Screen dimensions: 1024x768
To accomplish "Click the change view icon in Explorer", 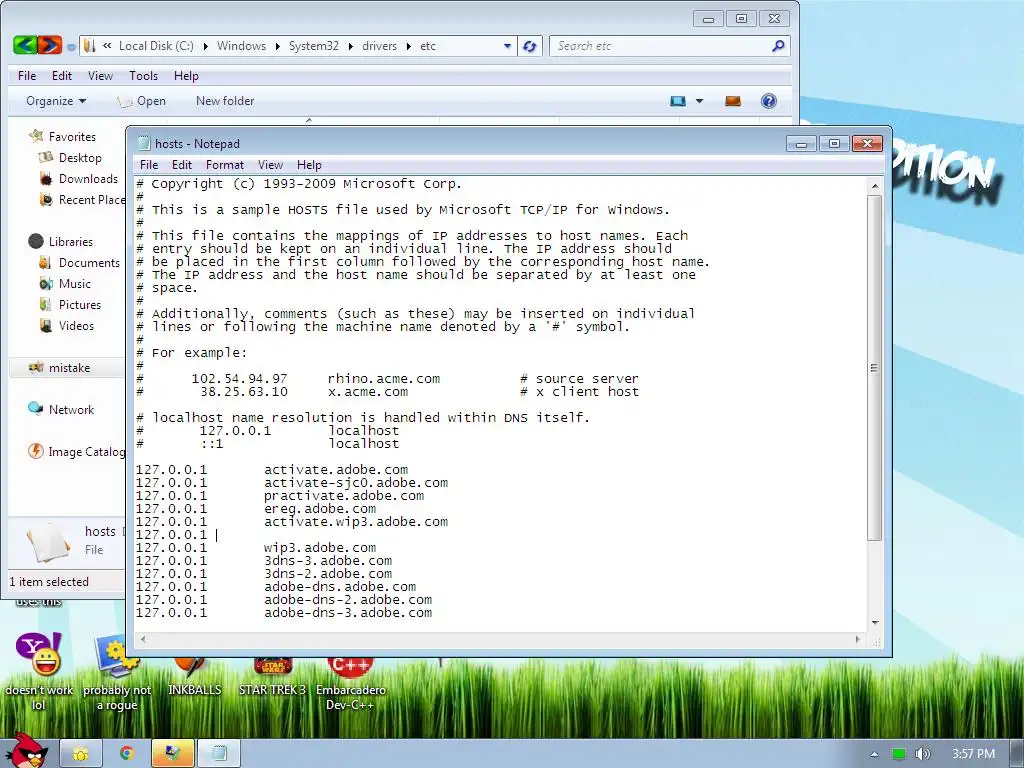I will 678,101.
